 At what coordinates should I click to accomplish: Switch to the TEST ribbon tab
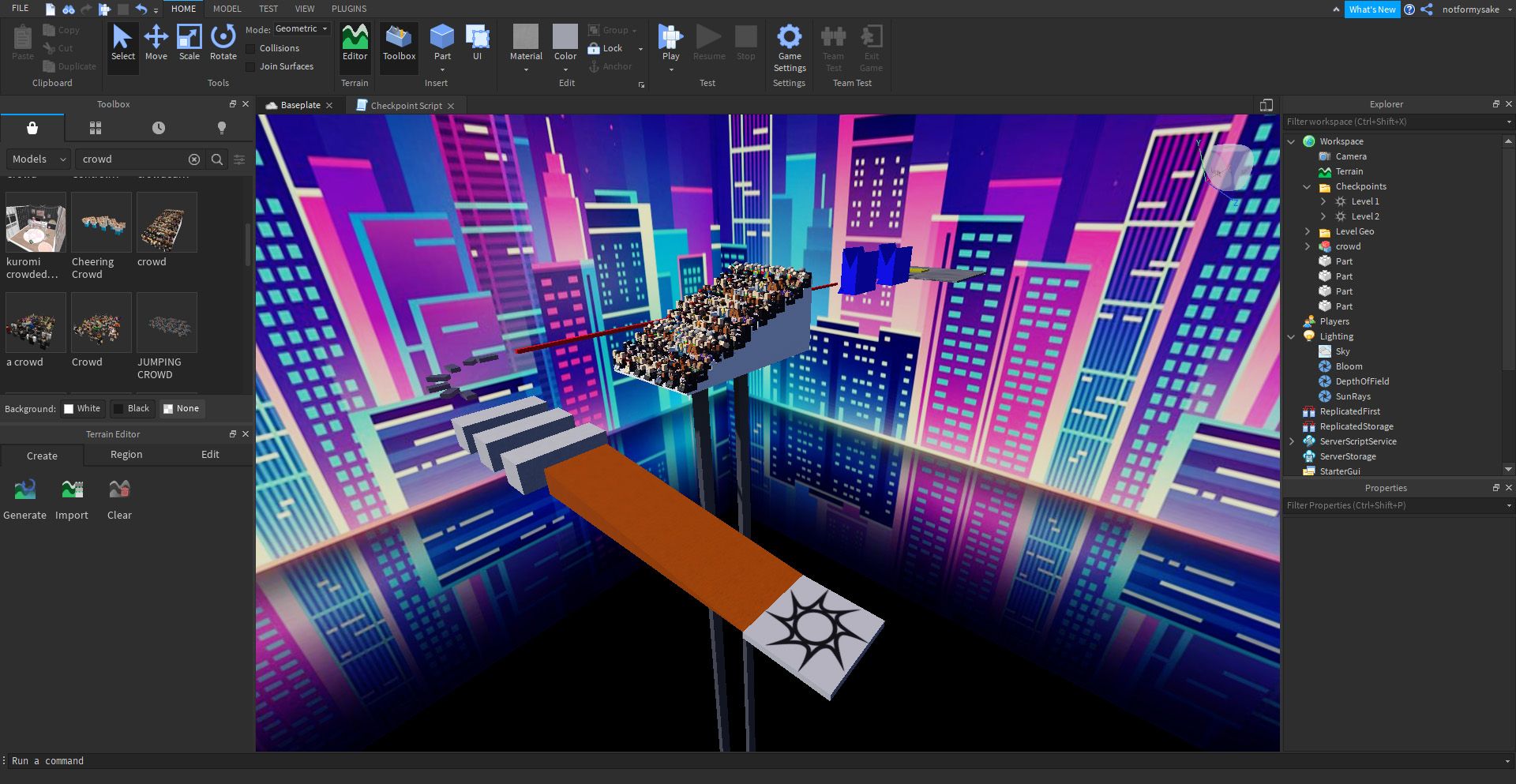(268, 9)
